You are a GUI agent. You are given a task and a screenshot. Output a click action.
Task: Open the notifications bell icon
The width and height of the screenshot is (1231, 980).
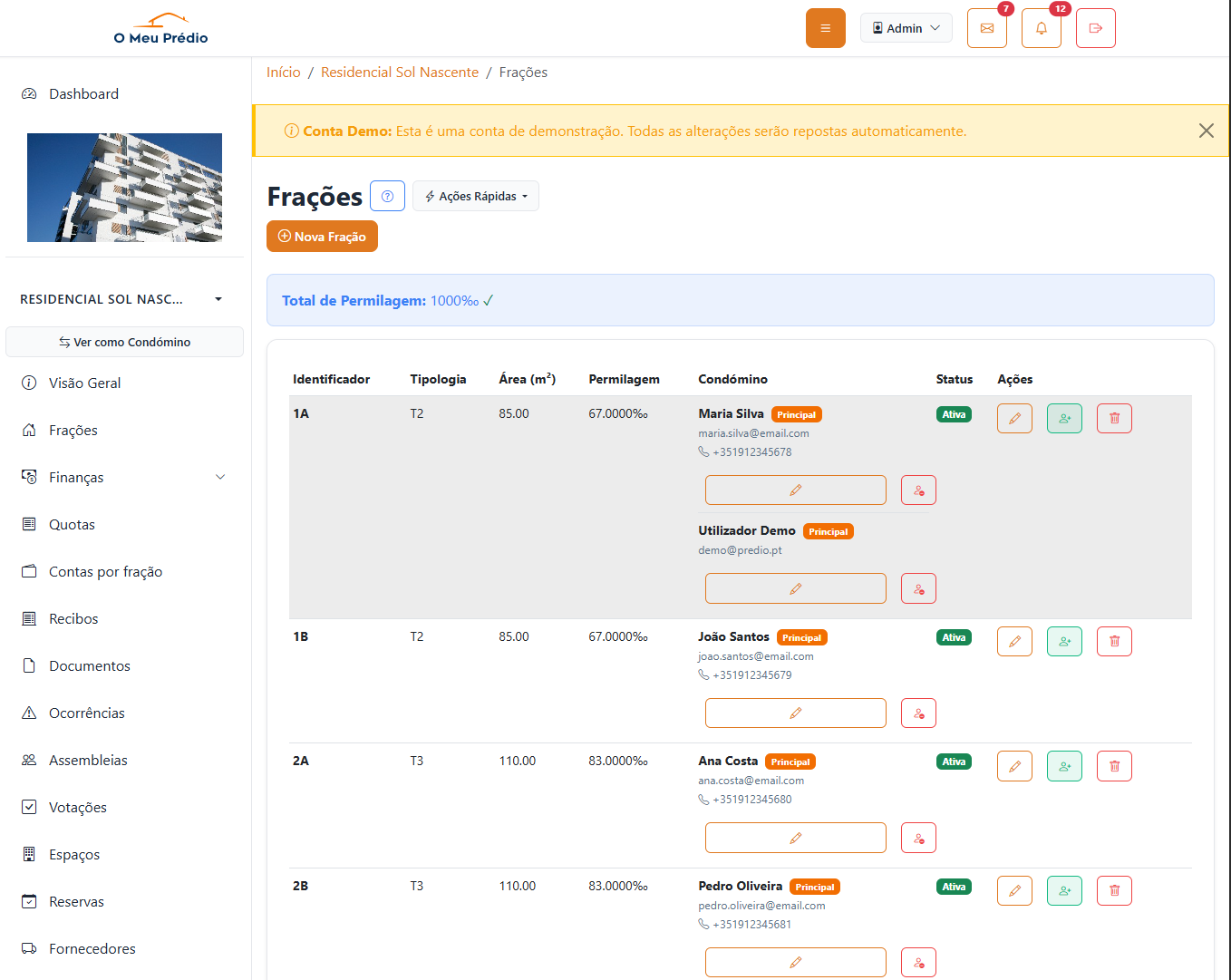pyautogui.click(x=1041, y=28)
